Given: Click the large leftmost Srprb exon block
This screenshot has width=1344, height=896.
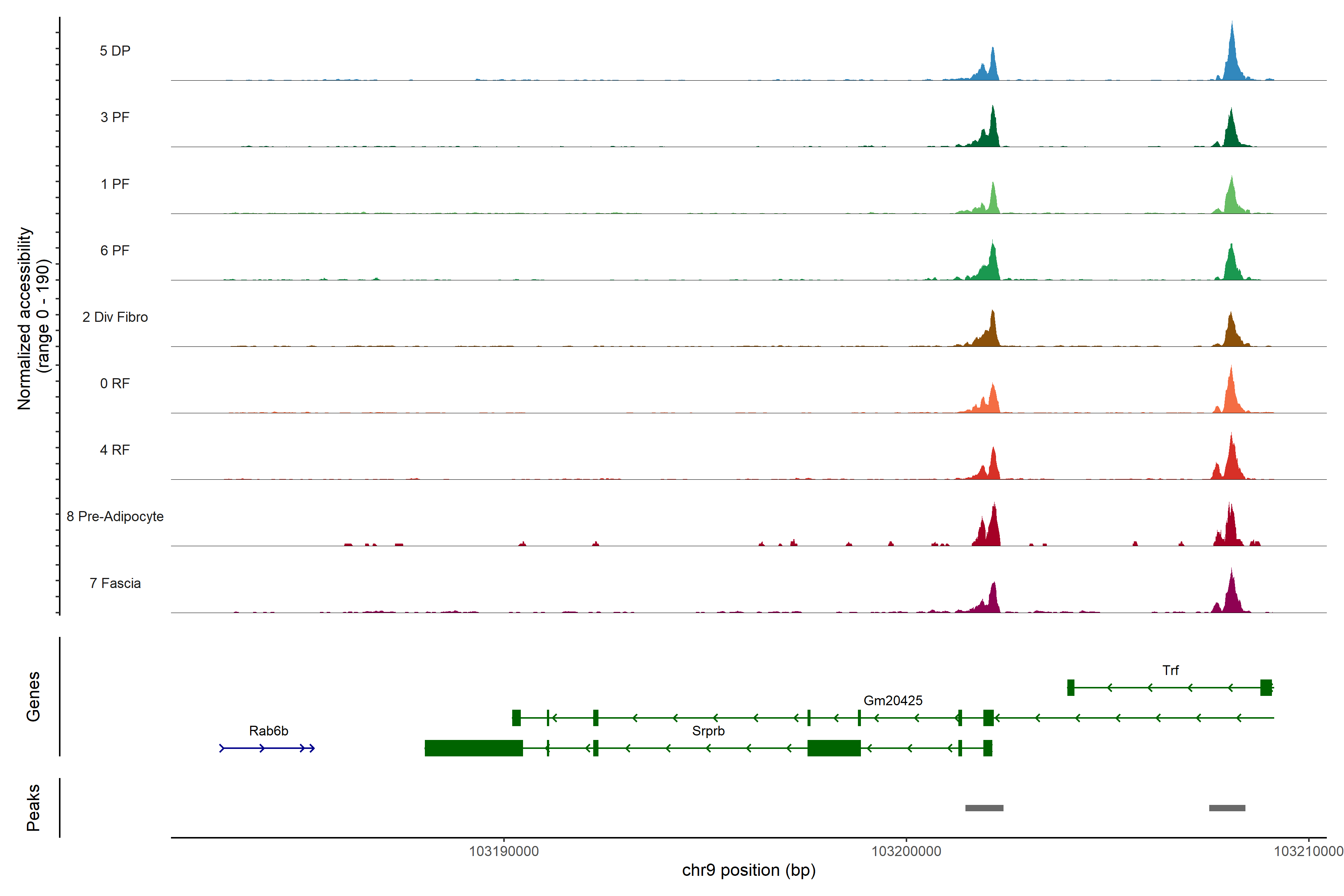Looking at the screenshot, I should click(473, 748).
